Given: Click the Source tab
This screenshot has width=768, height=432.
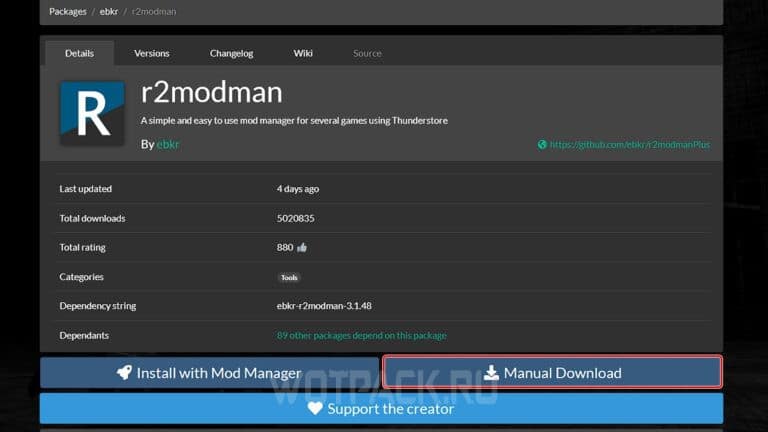Looking at the screenshot, I should point(367,53).
